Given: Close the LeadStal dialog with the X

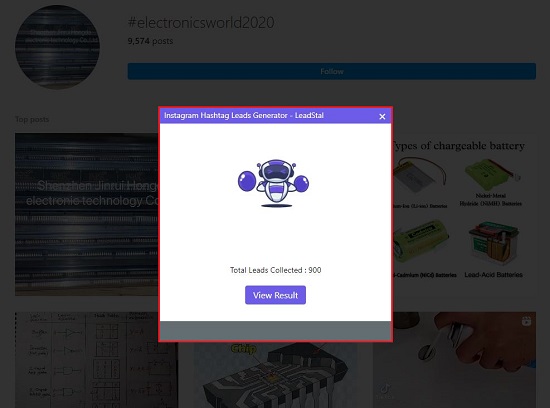Looking at the screenshot, I should (382, 116).
